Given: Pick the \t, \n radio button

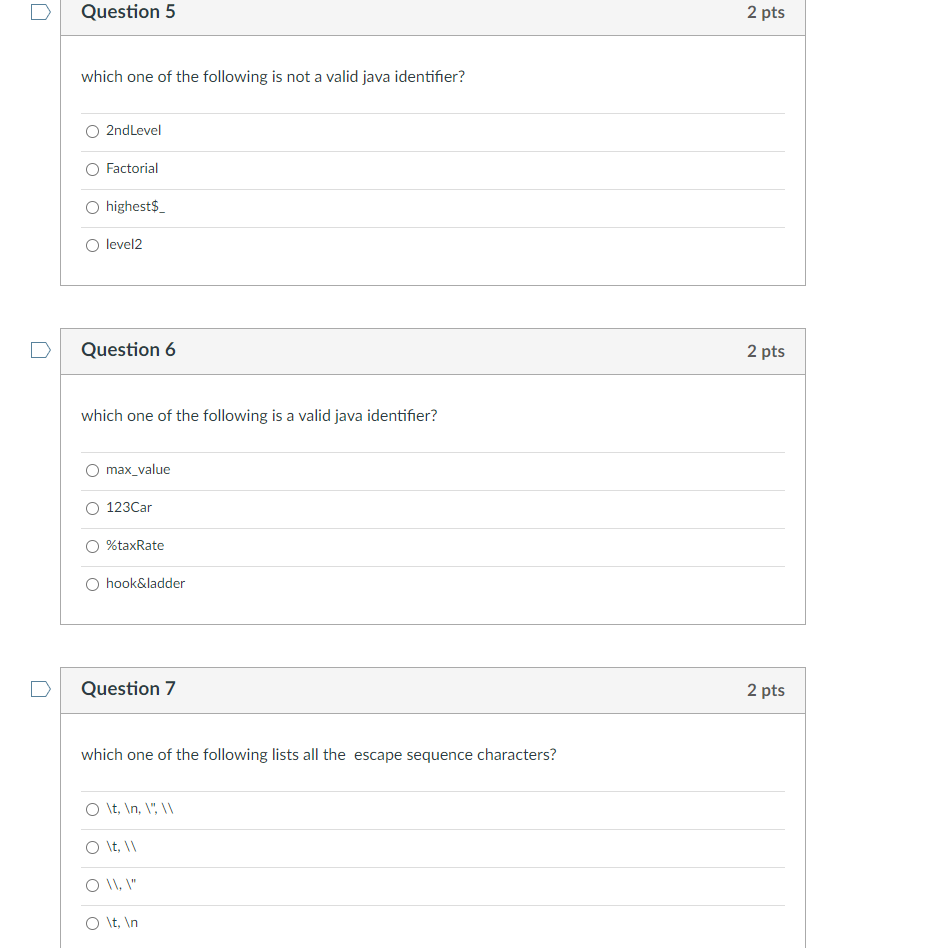Looking at the screenshot, I should tap(93, 923).
